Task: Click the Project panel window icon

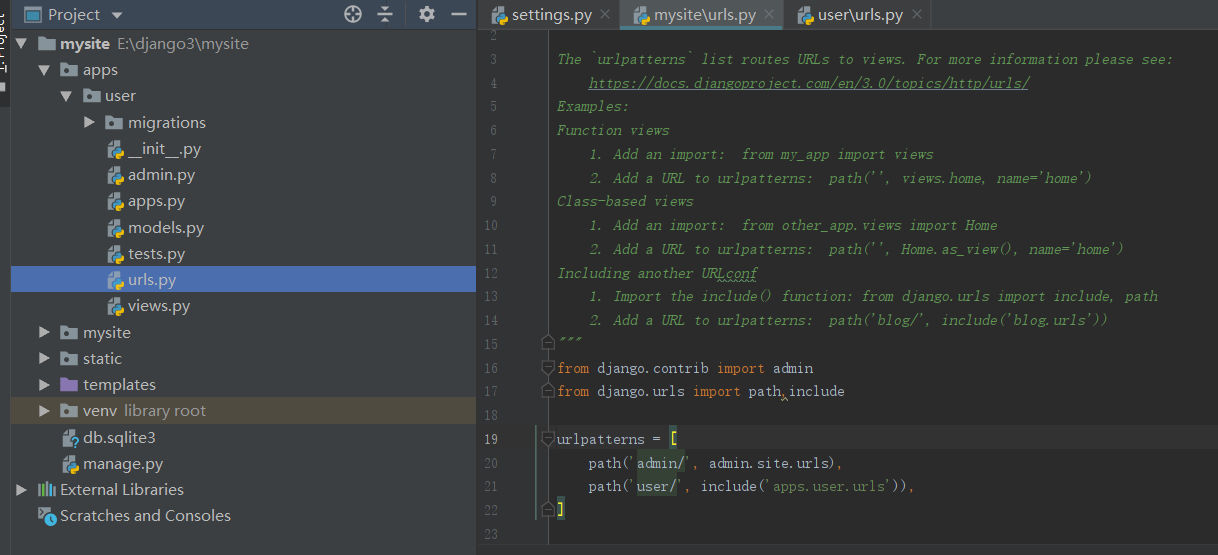Action: 33,14
